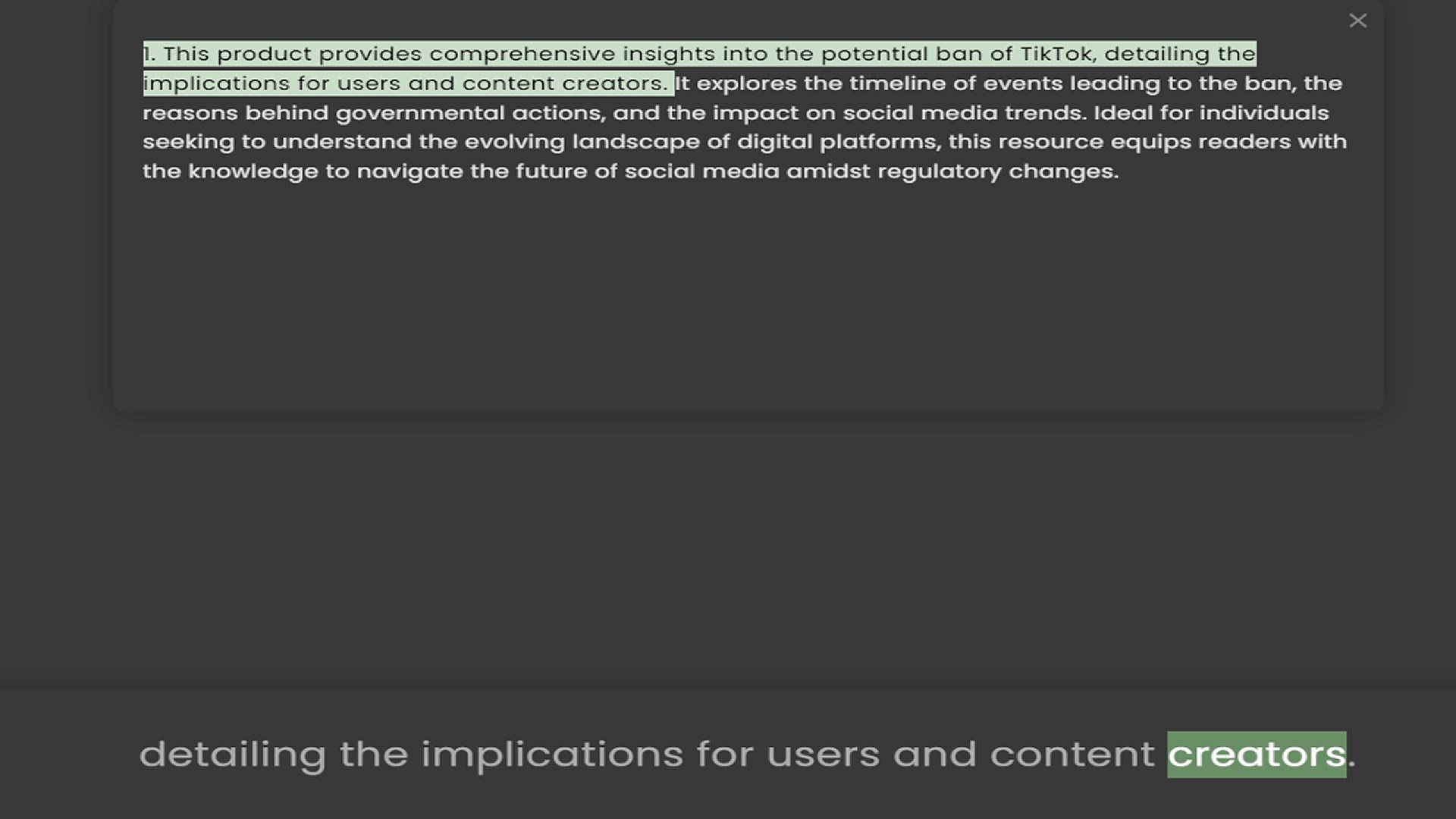Click "detailing" in the bottom caption bar
This screenshot has width=1456, height=819.
pyautogui.click(x=232, y=755)
